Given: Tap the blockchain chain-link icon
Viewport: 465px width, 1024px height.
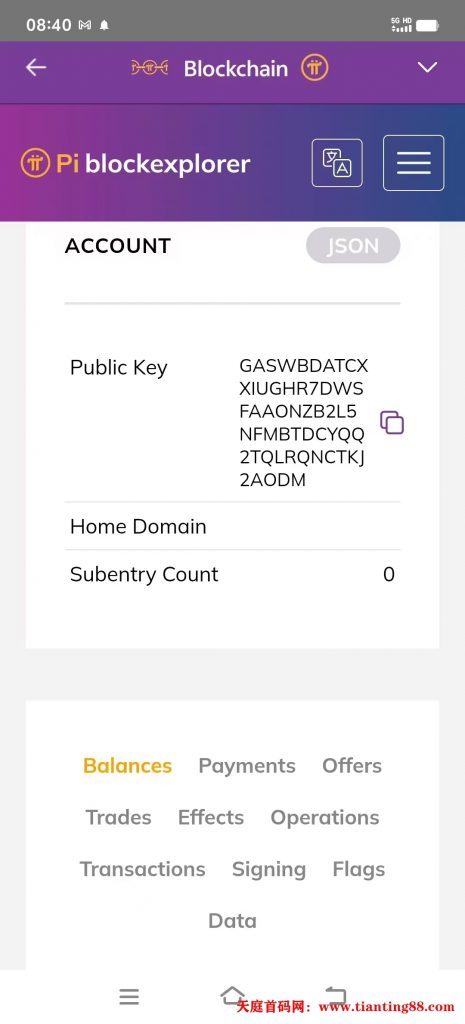Looking at the screenshot, I should point(150,68).
